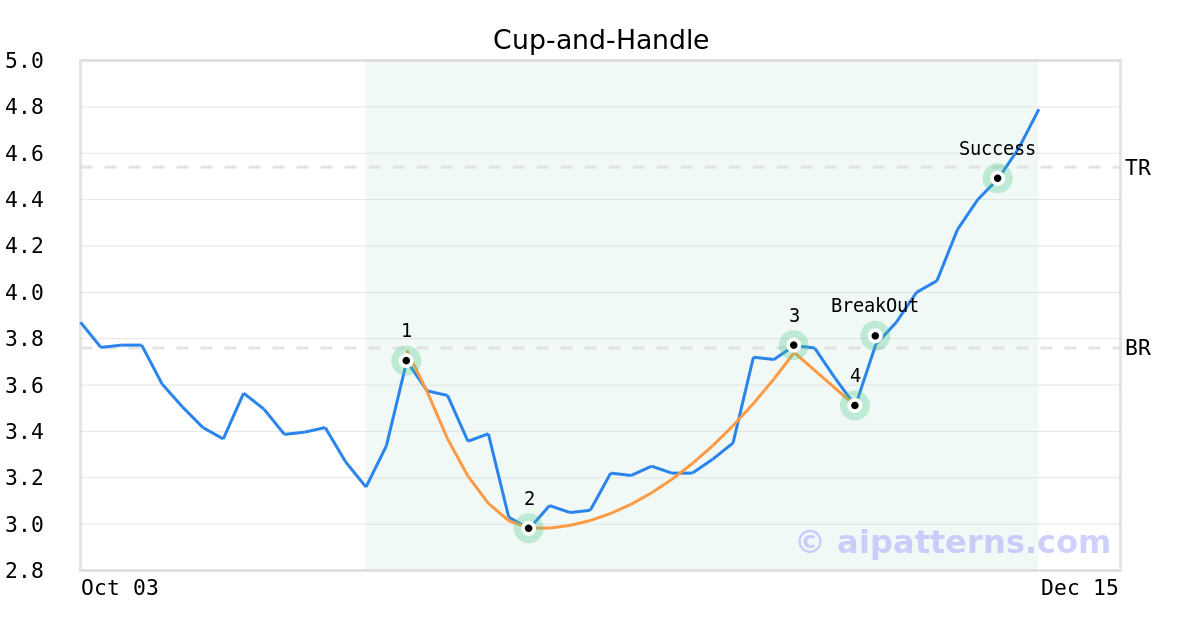
Task: Click the BR breakout line label
Action: click(x=1138, y=348)
